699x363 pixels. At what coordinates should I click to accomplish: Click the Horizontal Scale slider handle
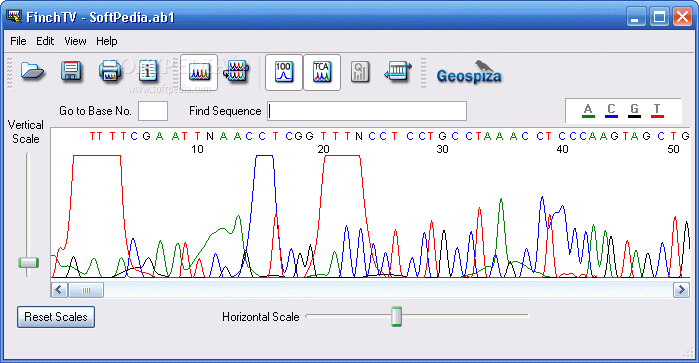click(396, 316)
